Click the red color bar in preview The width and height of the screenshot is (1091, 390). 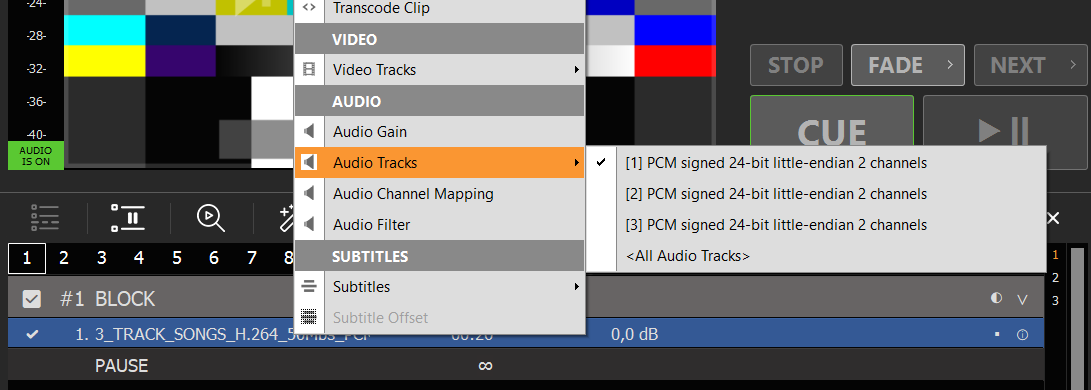pyautogui.click(x=675, y=61)
